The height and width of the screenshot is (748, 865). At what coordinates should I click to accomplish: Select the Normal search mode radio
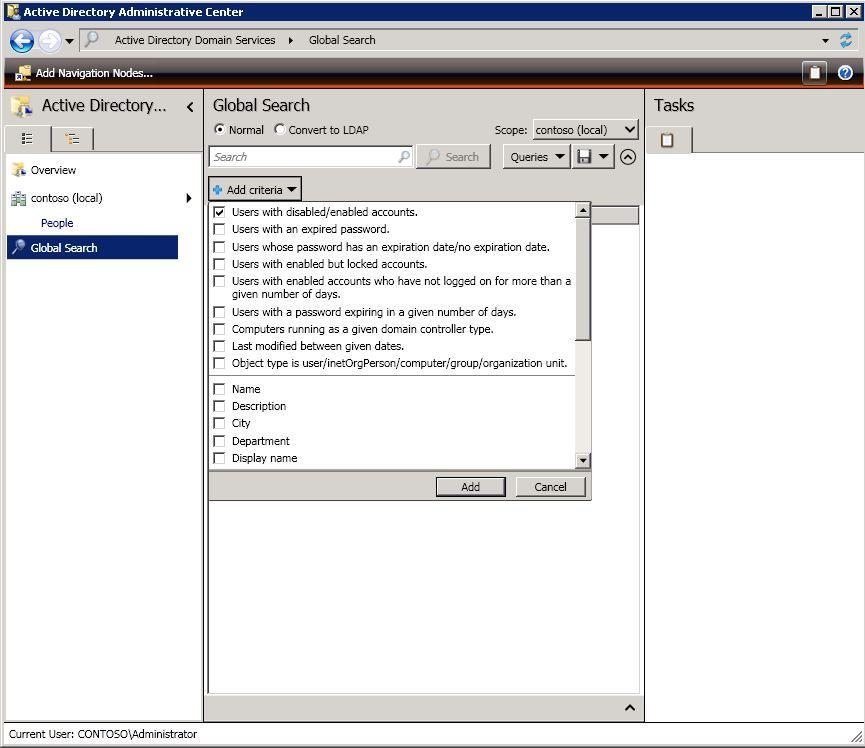(x=220, y=130)
